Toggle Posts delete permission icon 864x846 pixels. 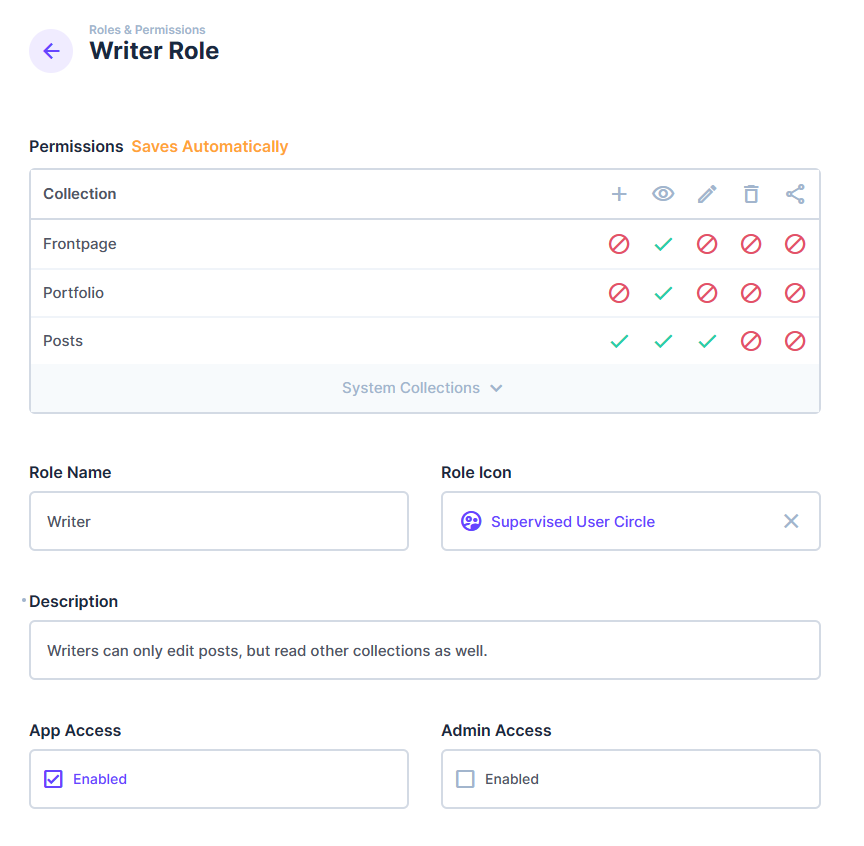[x=751, y=341]
